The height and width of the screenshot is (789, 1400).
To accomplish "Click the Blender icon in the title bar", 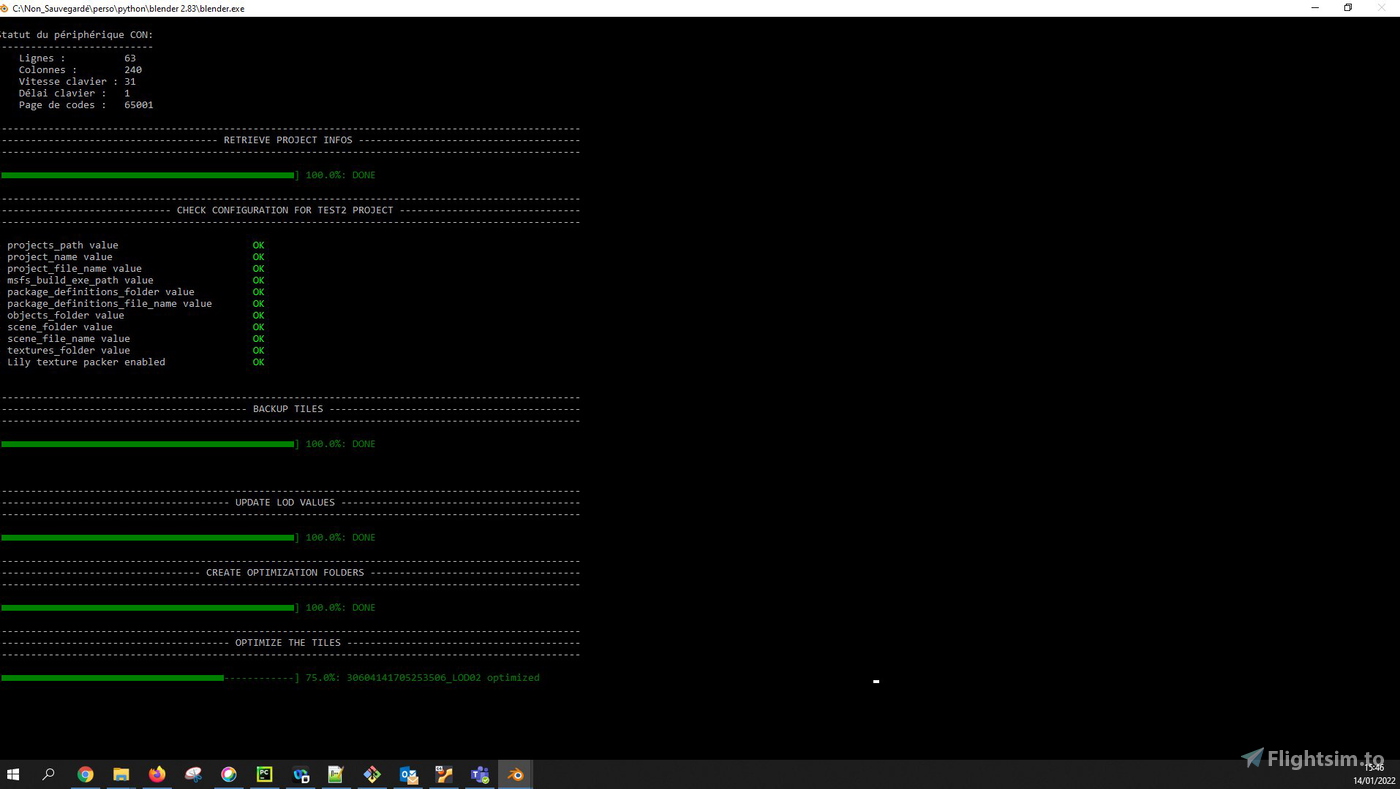I will coord(4,8).
